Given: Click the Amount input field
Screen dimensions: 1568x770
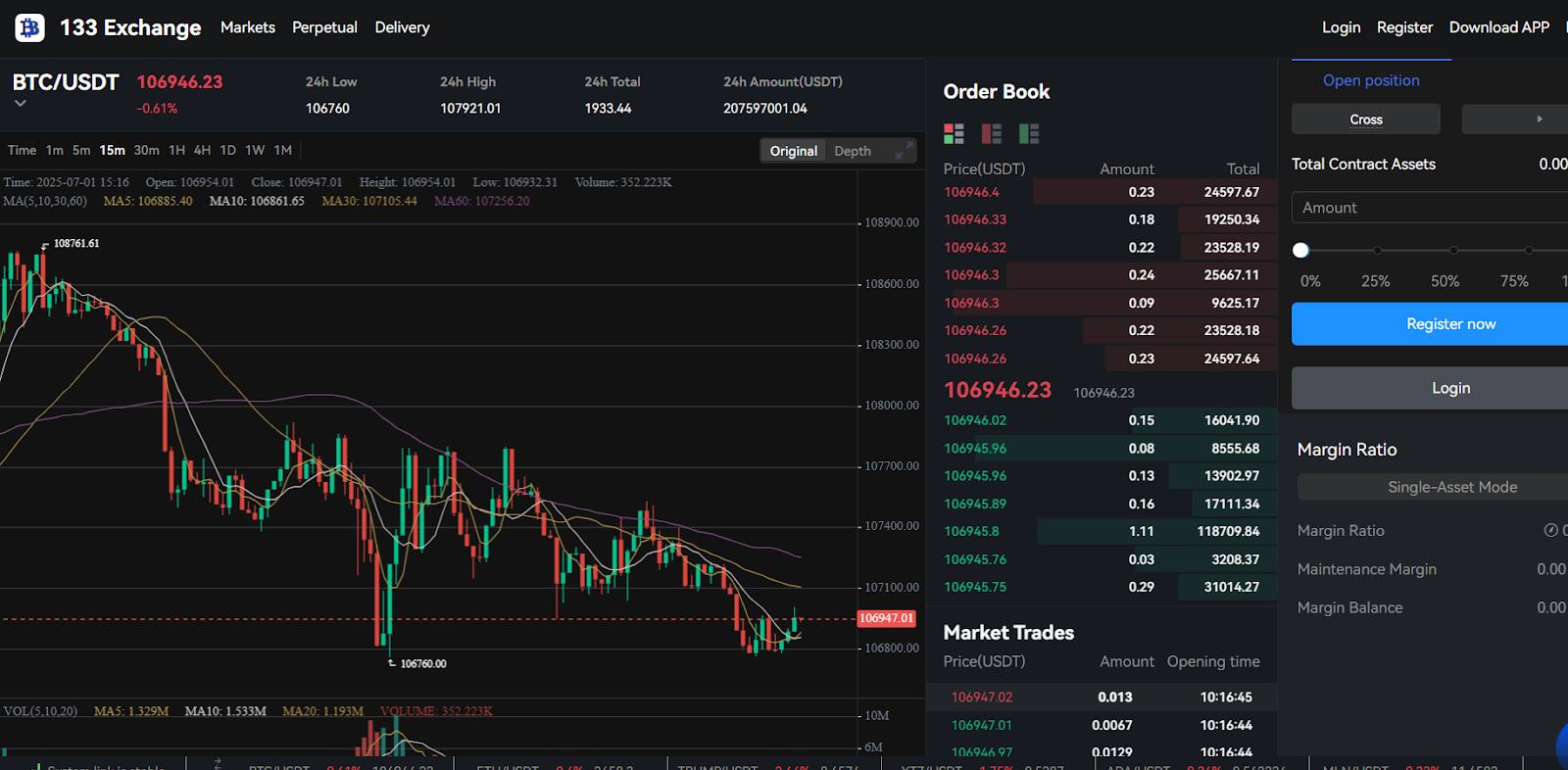Looking at the screenshot, I should pos(1430,208).
